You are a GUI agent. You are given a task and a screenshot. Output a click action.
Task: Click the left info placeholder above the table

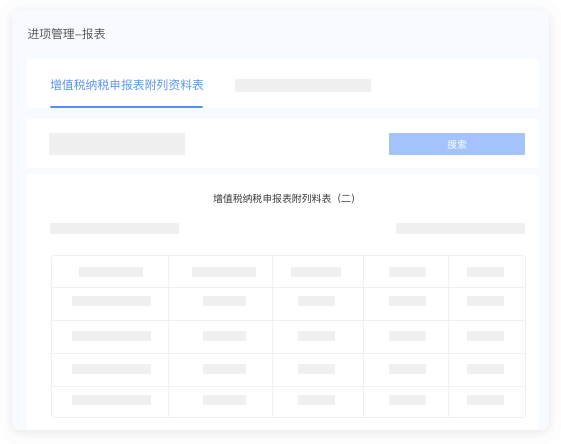(x=114, y=228)
